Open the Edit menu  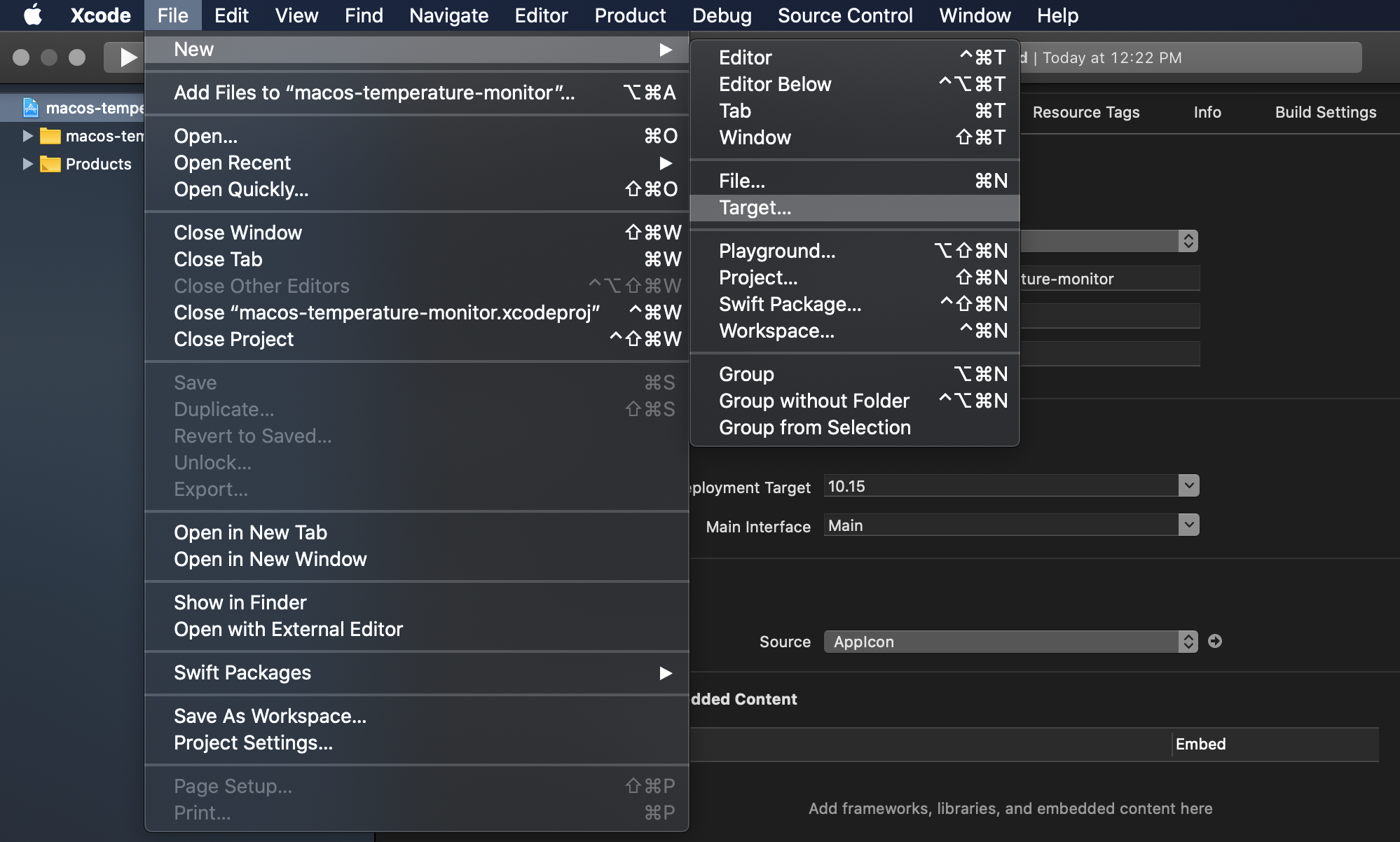(231, 15)
